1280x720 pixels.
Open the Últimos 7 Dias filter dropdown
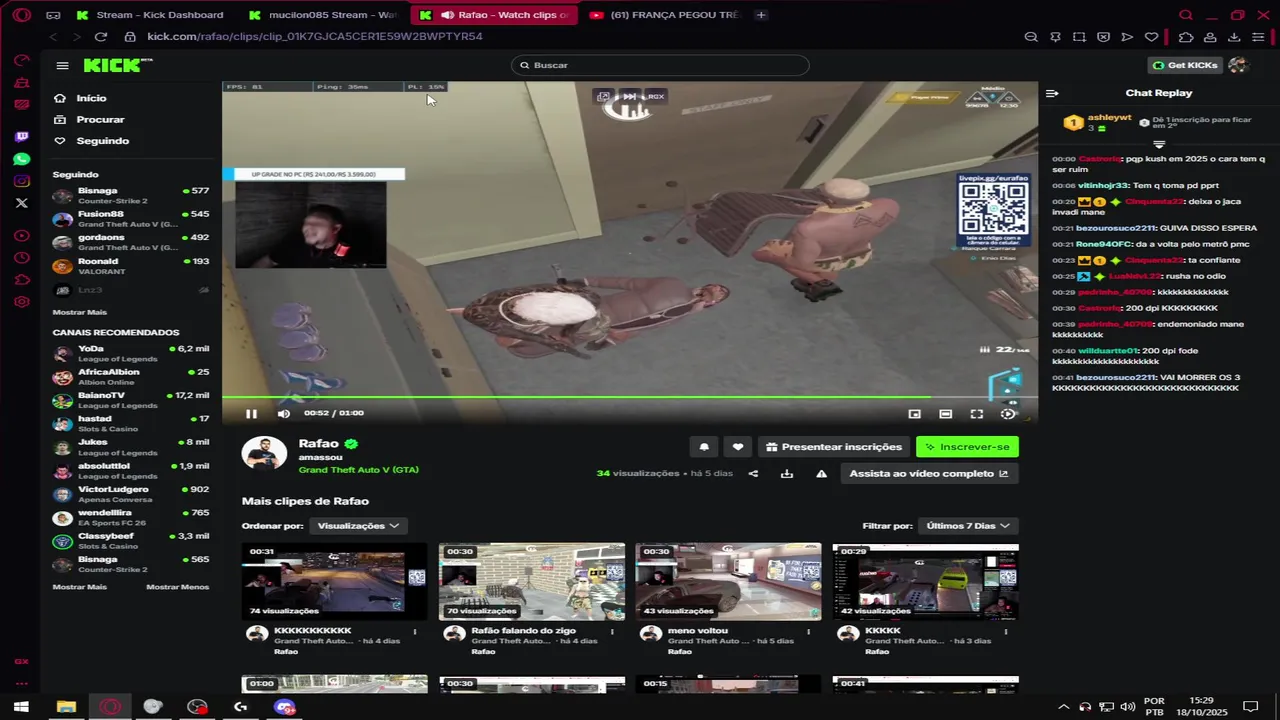pyautogui.click(x=968, y=526)
